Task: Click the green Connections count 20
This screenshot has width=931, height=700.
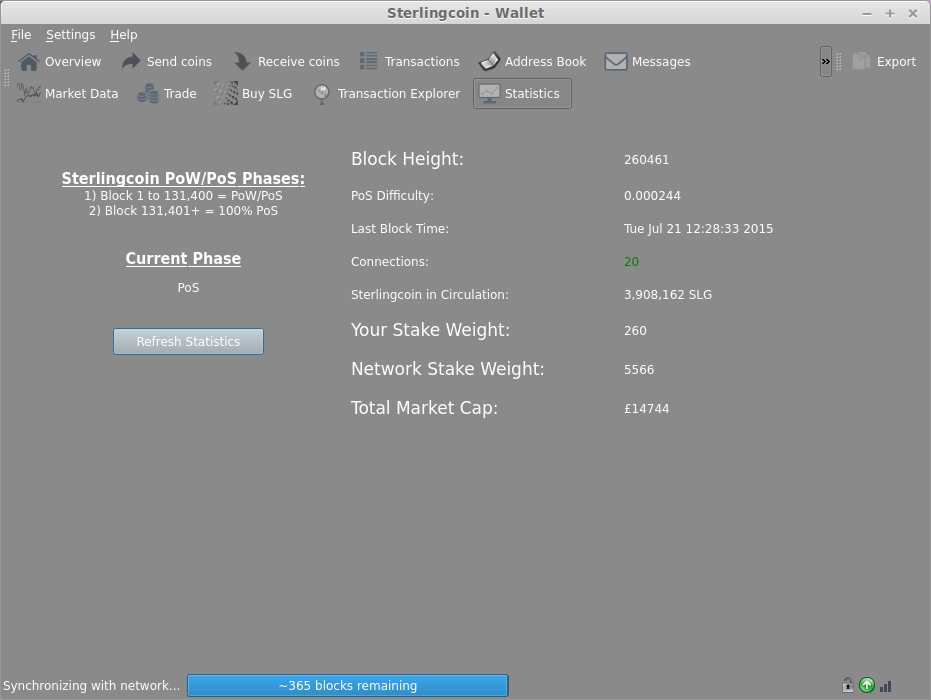Action: [631, 262]
